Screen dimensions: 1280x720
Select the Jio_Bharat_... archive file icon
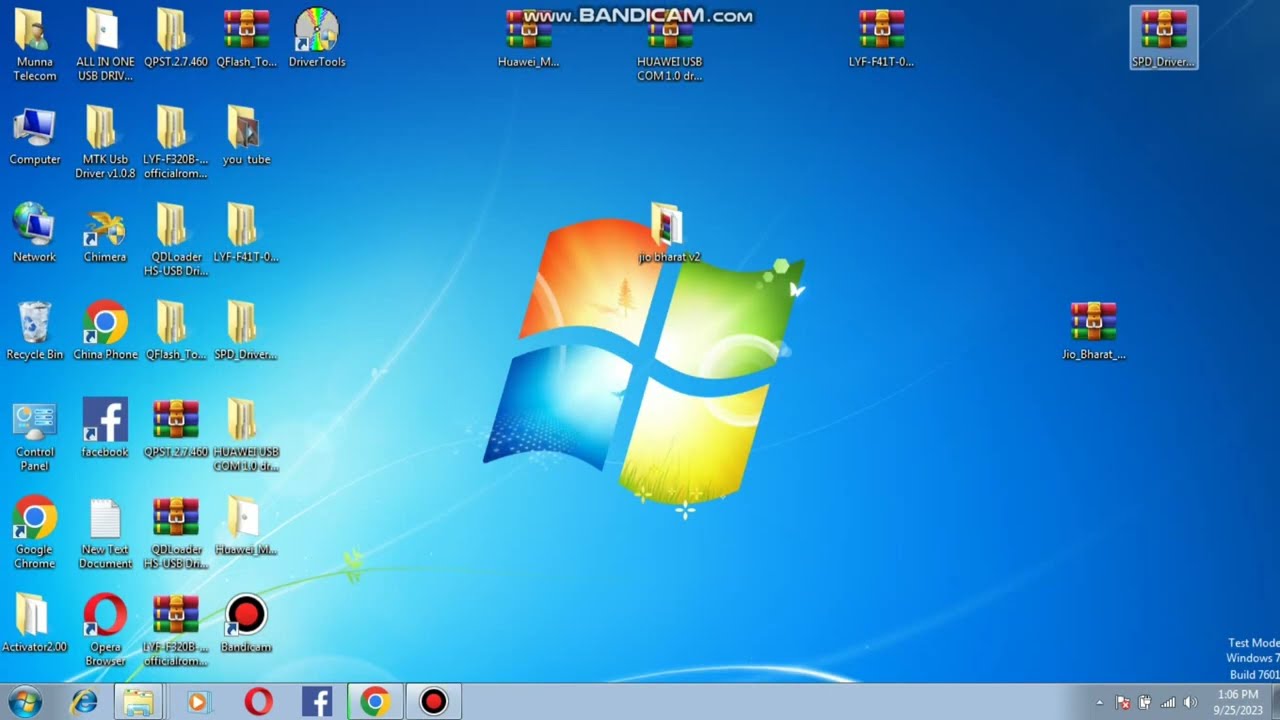point(1093,331)
